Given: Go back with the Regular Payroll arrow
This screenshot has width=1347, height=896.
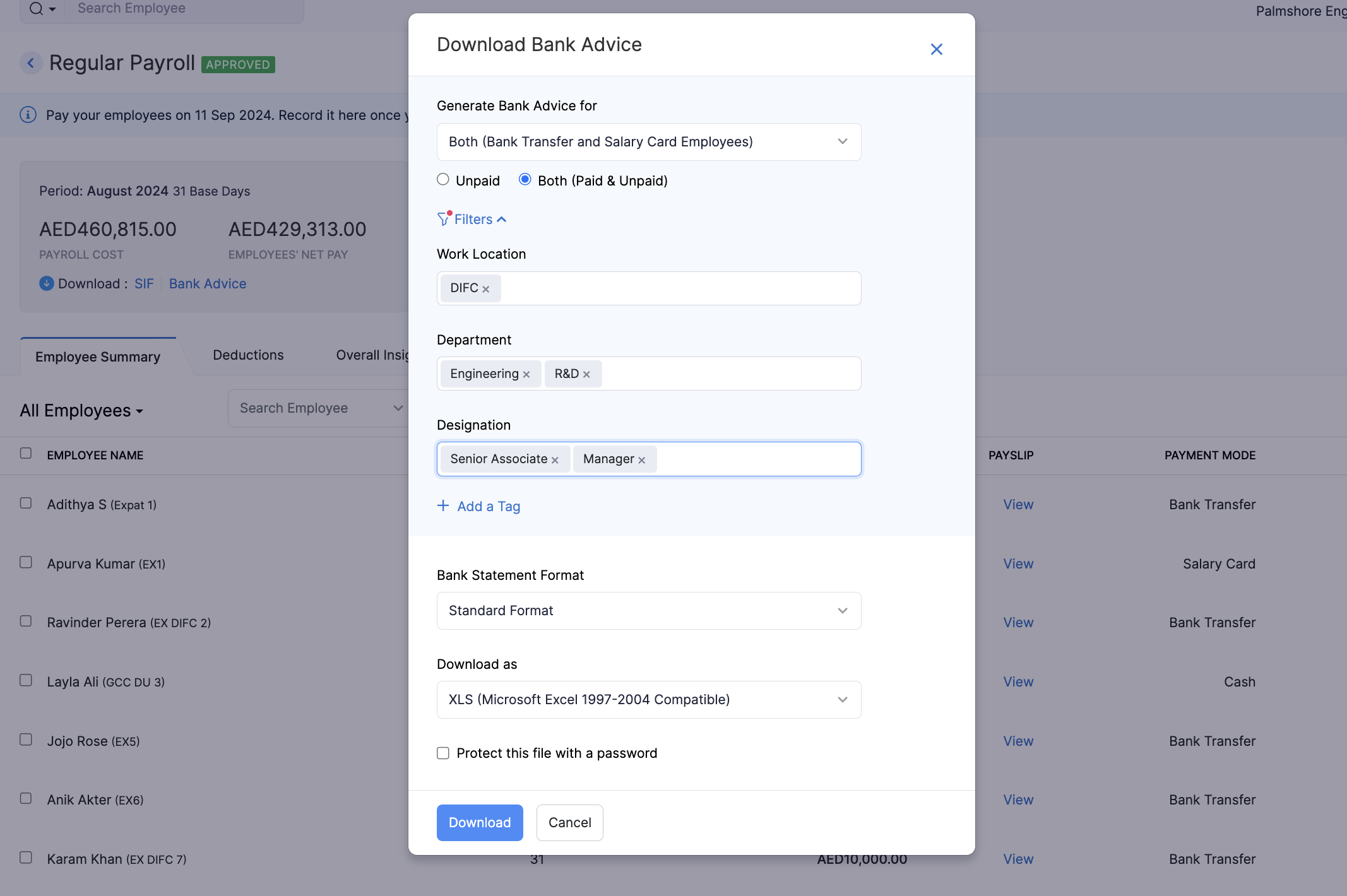Looking at the screenshot, I should [31, 62].
